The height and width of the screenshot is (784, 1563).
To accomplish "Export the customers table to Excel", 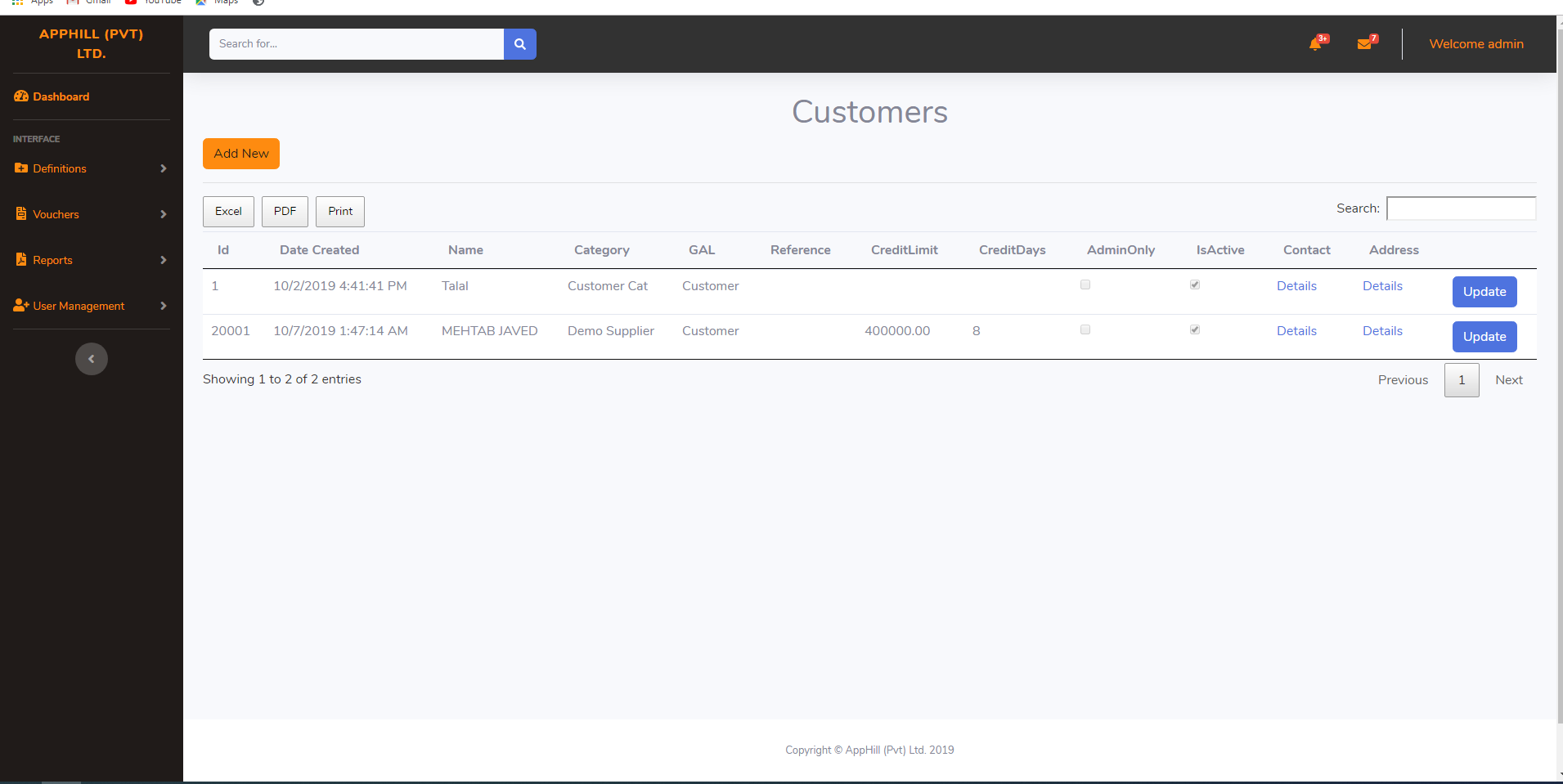I will pos(228,212).
